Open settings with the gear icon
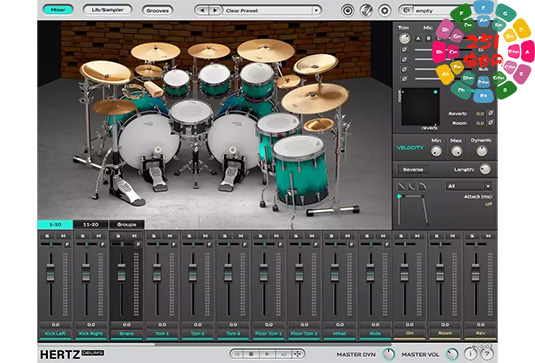This screenshot has height=363, width=535. (x=385, y=11)
